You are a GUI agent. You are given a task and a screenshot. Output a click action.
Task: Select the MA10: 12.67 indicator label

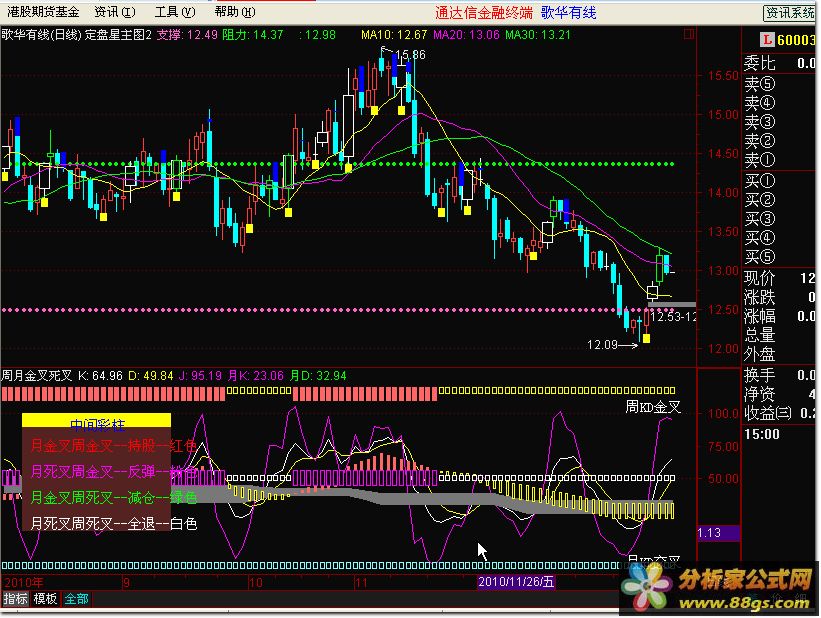[x=394, y=35]
